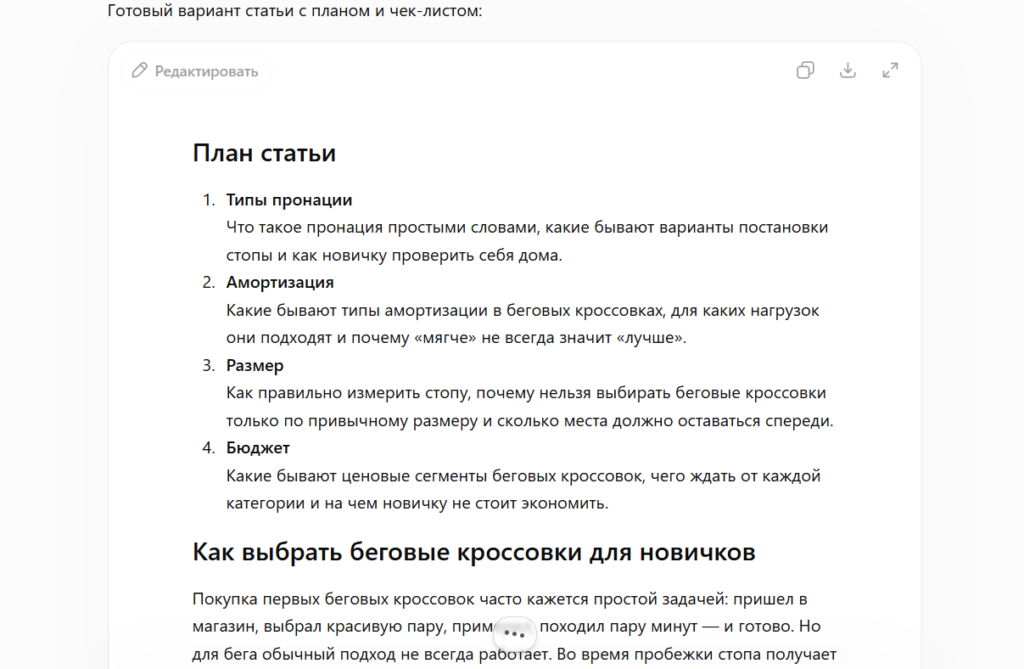Copy the article with the copy icon
The image size is (1024, 669).
click(x=805, y=71)
